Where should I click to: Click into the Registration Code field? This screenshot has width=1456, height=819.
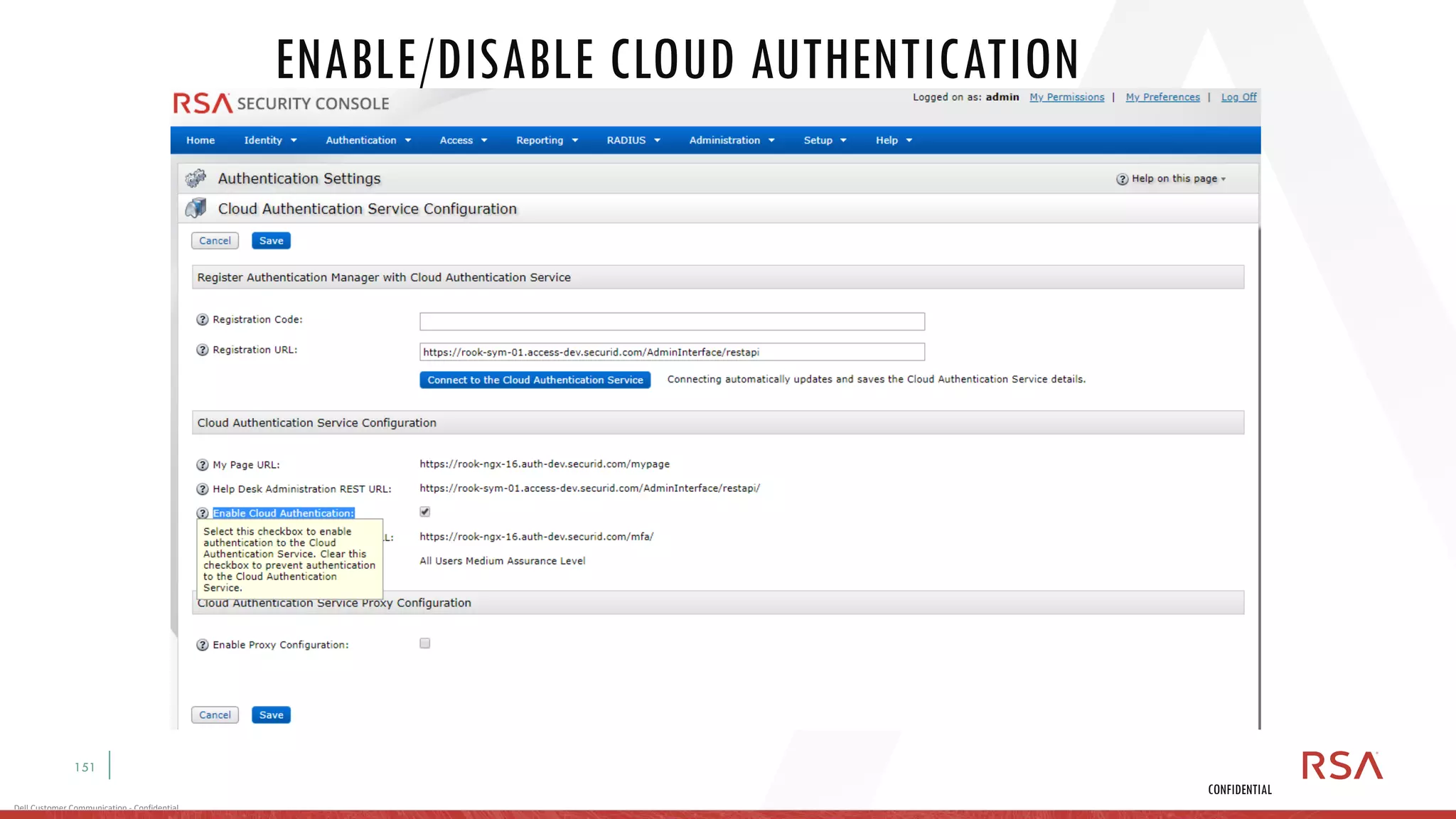pyautogui.click(x=672, y=321)
